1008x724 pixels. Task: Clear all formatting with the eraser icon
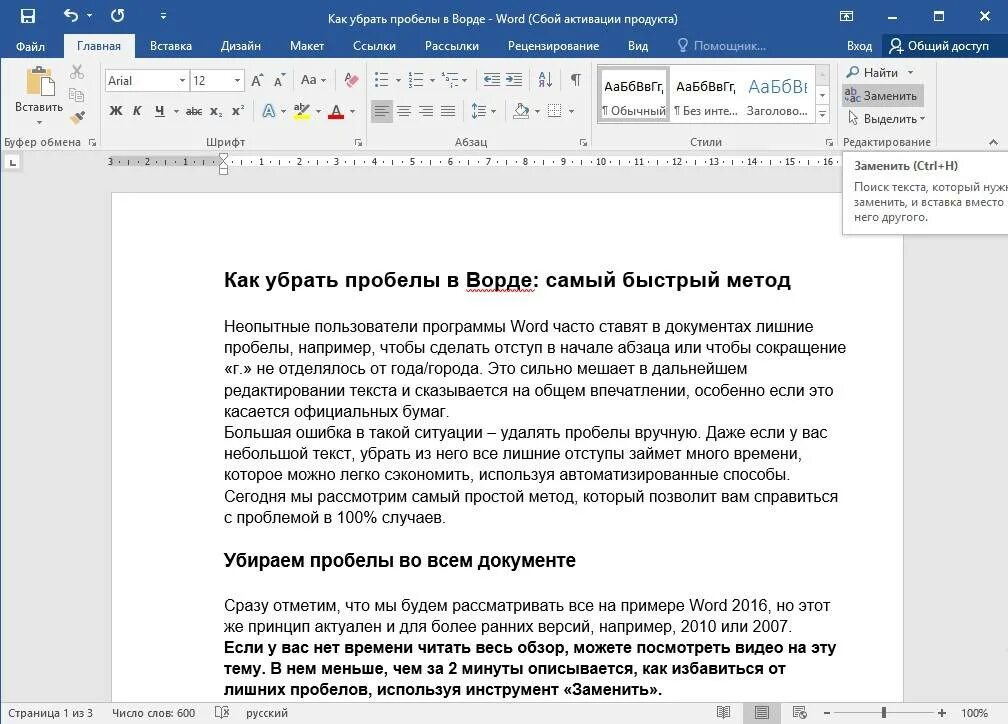tap(352, 80)
